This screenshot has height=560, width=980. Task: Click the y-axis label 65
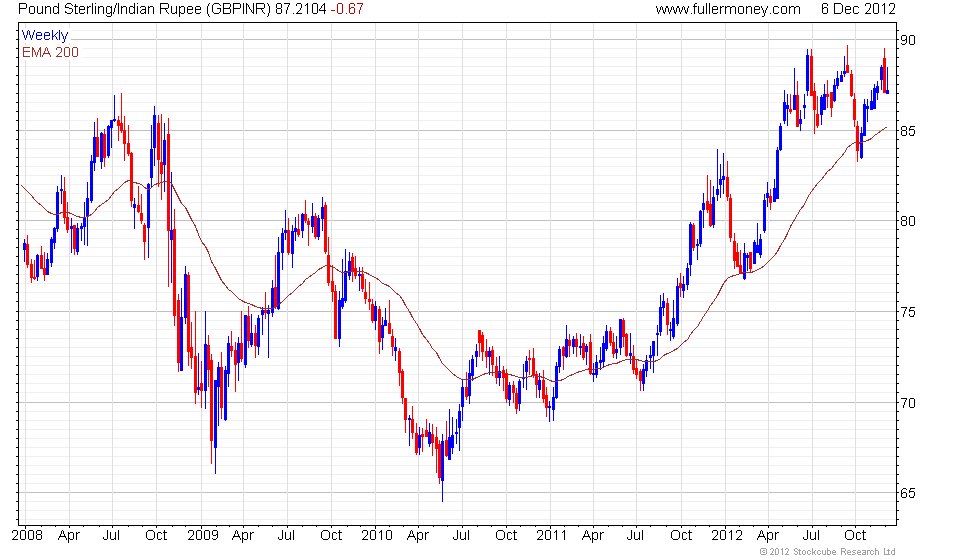(908, 494)
